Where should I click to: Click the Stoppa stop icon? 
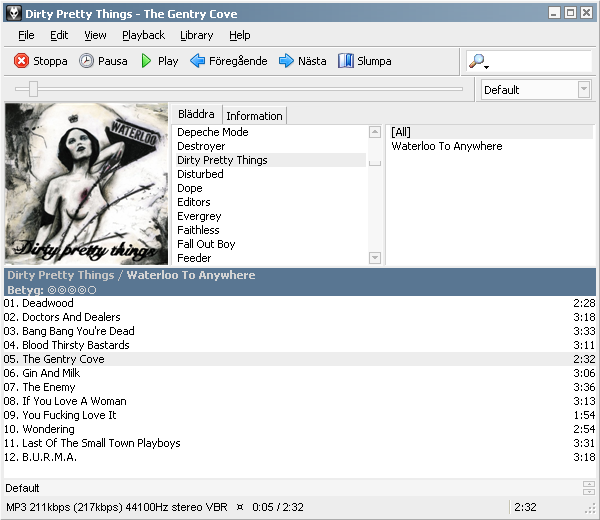point(21,61)
